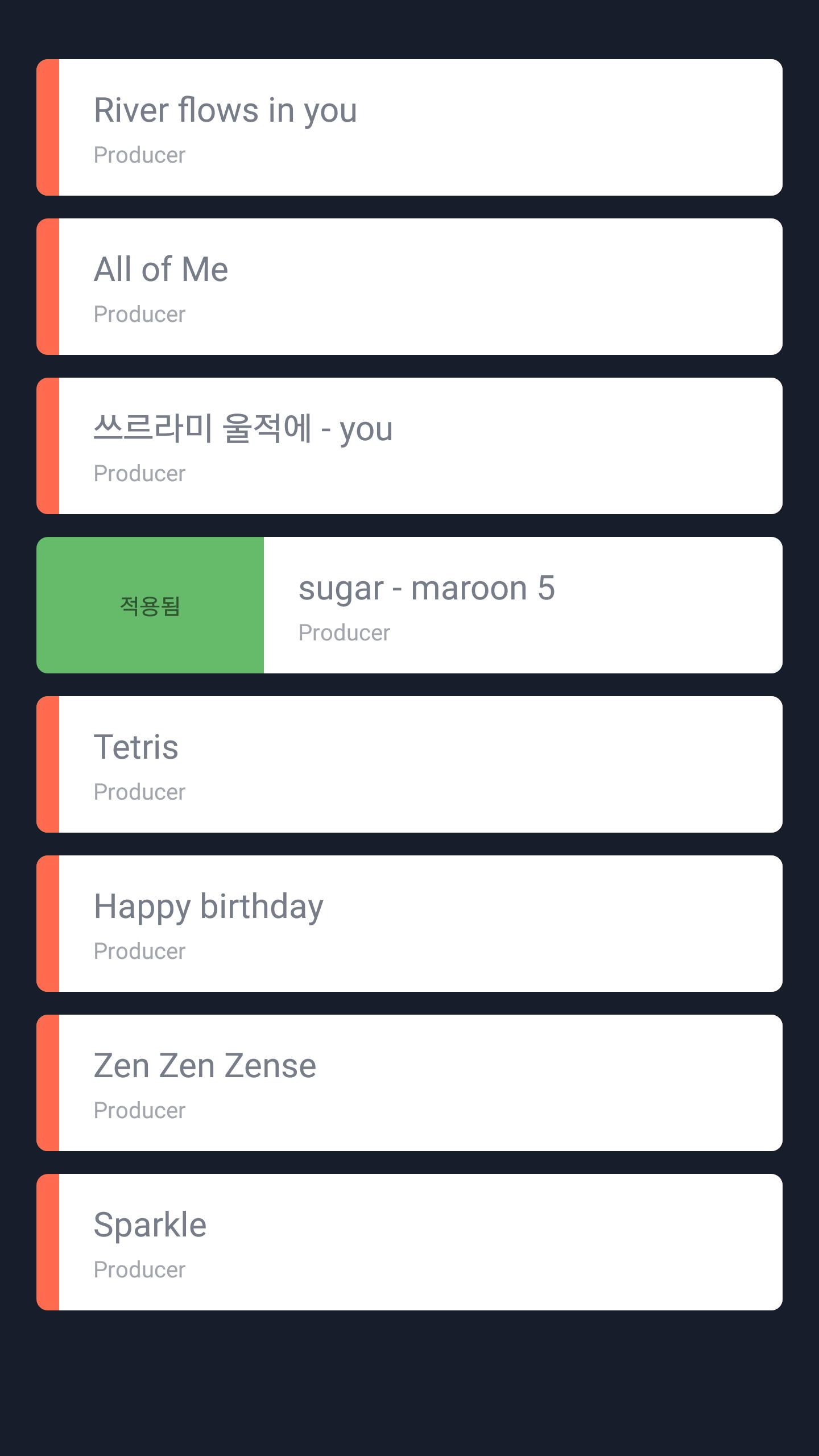Tap "Producer" subtitle under "All of Me"
This screenshot has height=1456, width=819.
(x=139, y=315)
